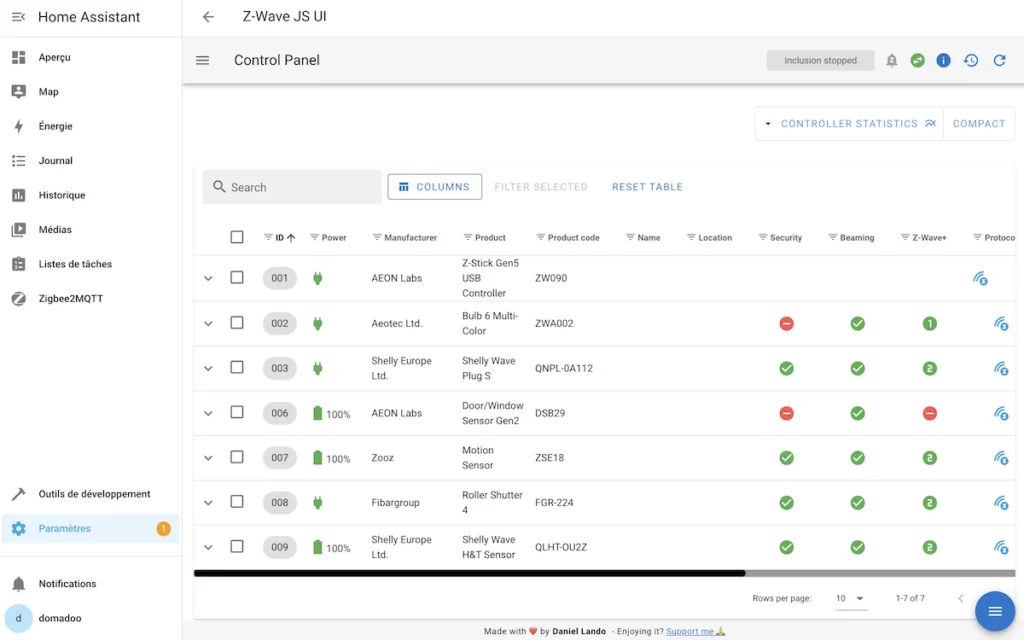Click the node ID badge 006
The height and width of the screenshot is (640, 1024).
pos(280,413)
